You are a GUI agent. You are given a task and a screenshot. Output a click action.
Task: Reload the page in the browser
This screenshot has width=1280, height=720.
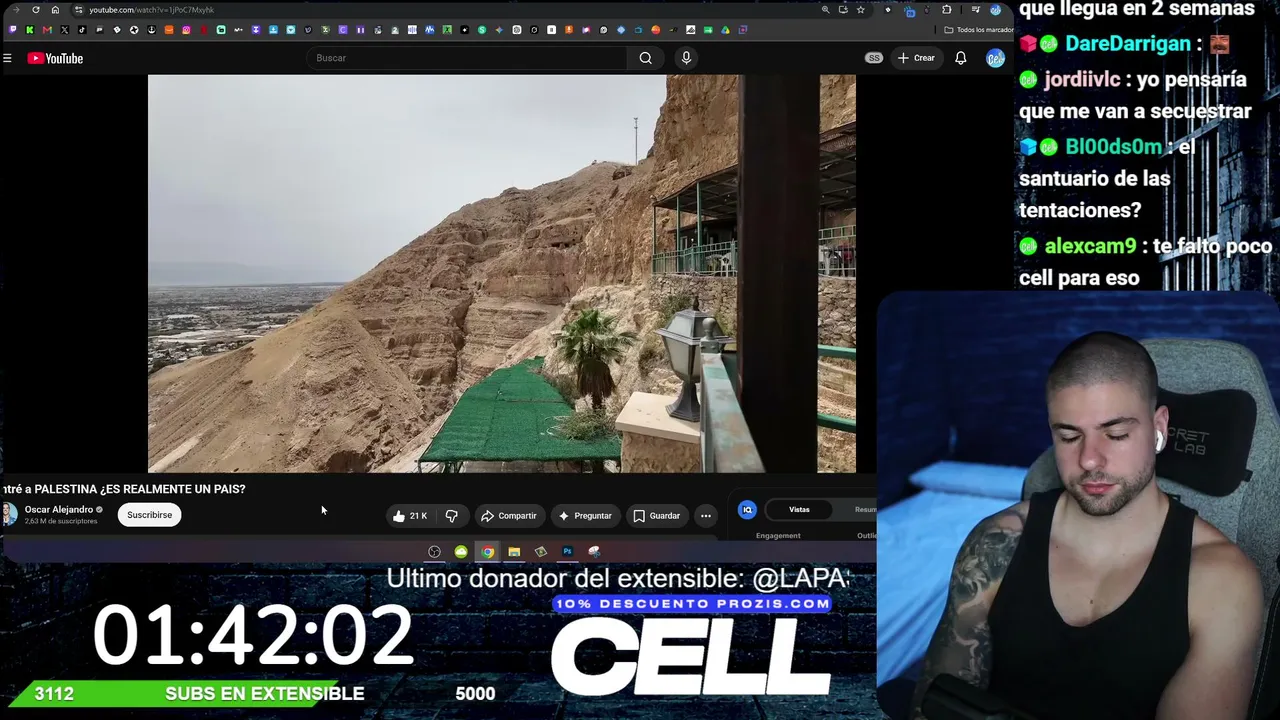[36, 10]
